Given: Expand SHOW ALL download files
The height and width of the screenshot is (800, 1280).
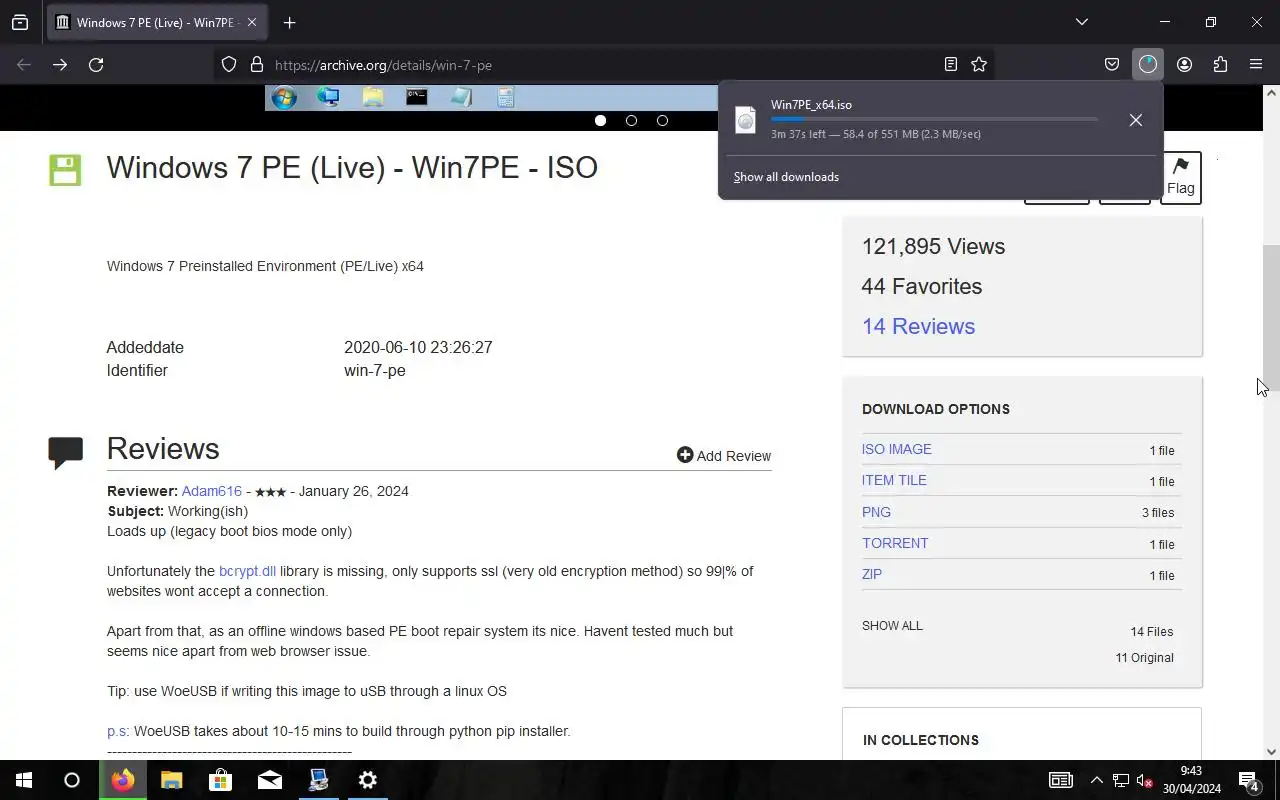Looking at the screenshot, I should 892,626.
